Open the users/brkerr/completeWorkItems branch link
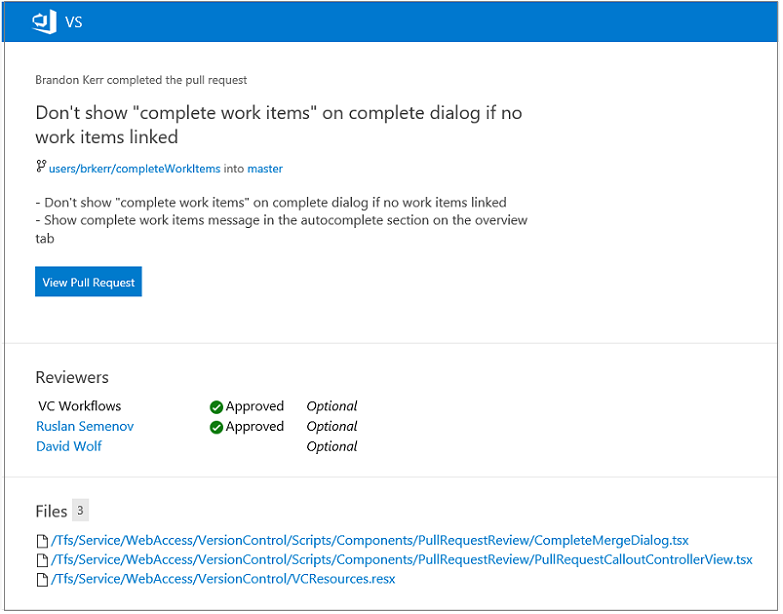This screenshot has width=783, height=614. (x=134, y=169)
